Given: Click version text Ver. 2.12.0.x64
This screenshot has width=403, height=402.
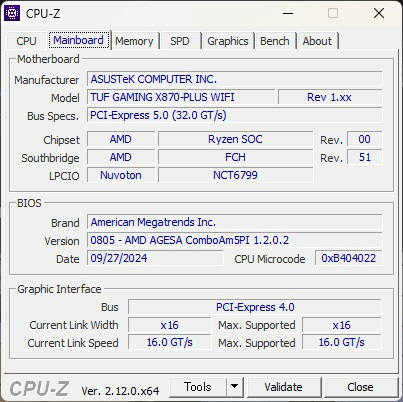Looking at the screenshot, I should click(x=120, y=391).
